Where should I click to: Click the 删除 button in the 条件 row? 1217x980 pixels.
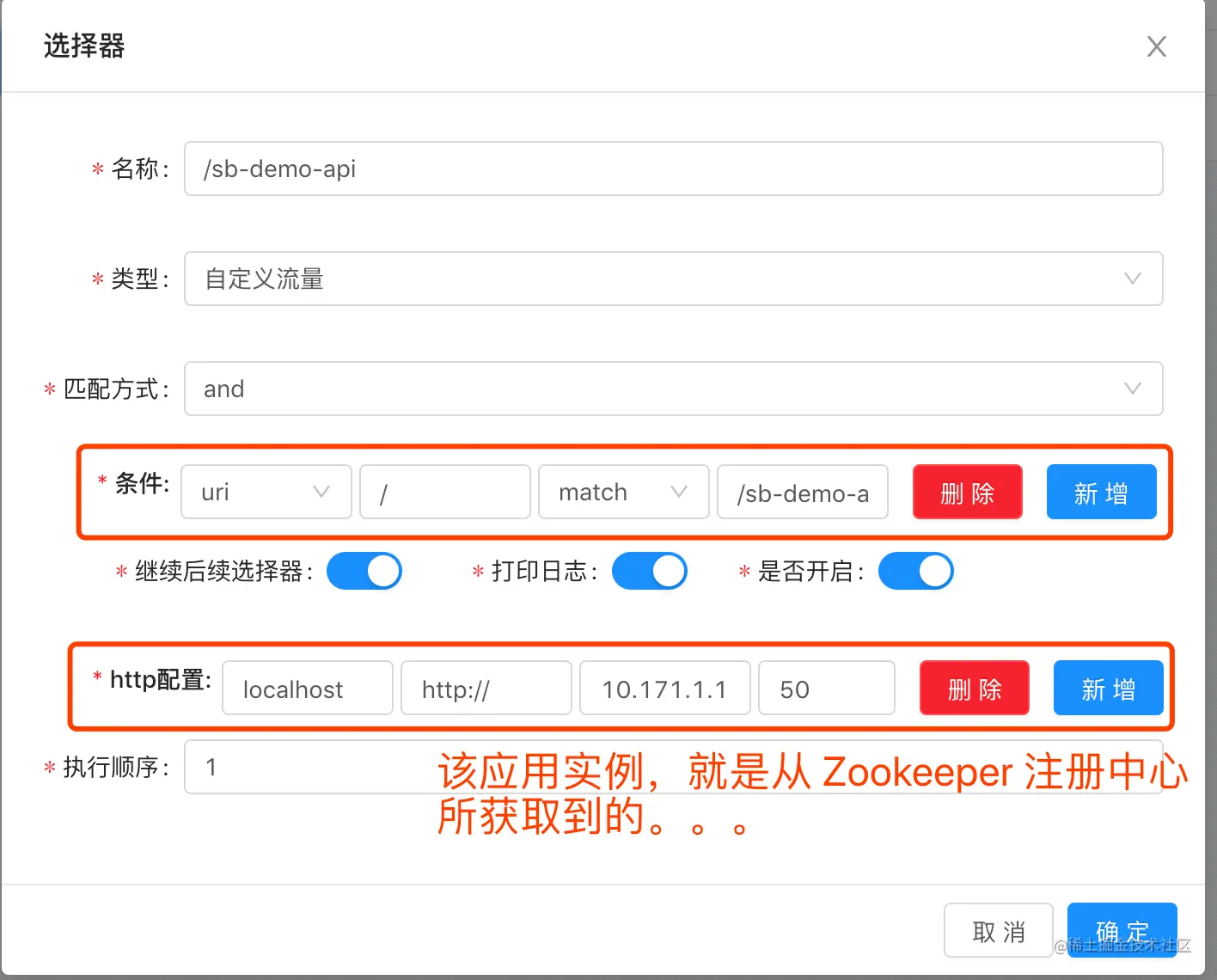pyautogui.click(x=967, y=492)
